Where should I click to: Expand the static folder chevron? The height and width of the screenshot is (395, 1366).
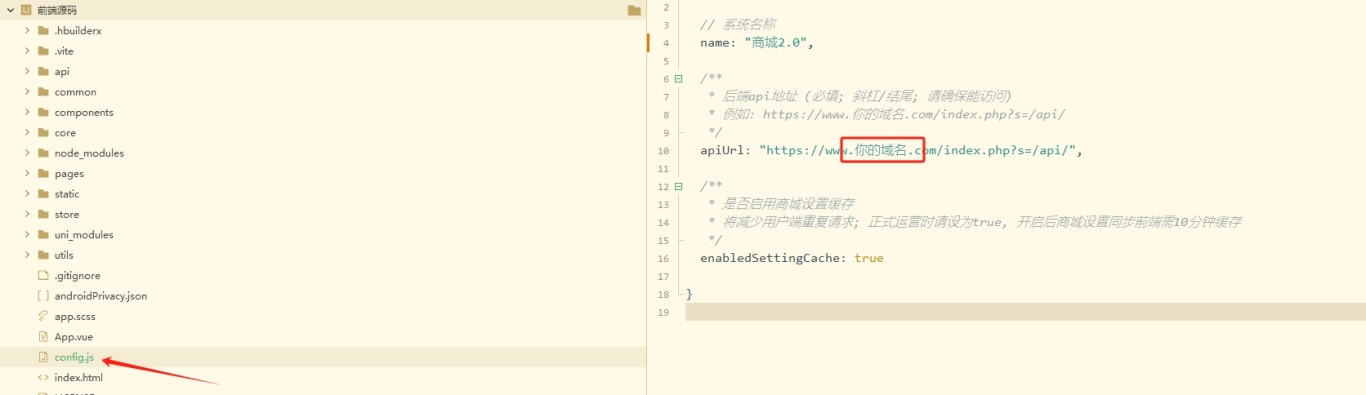click(x=27, y=194)
